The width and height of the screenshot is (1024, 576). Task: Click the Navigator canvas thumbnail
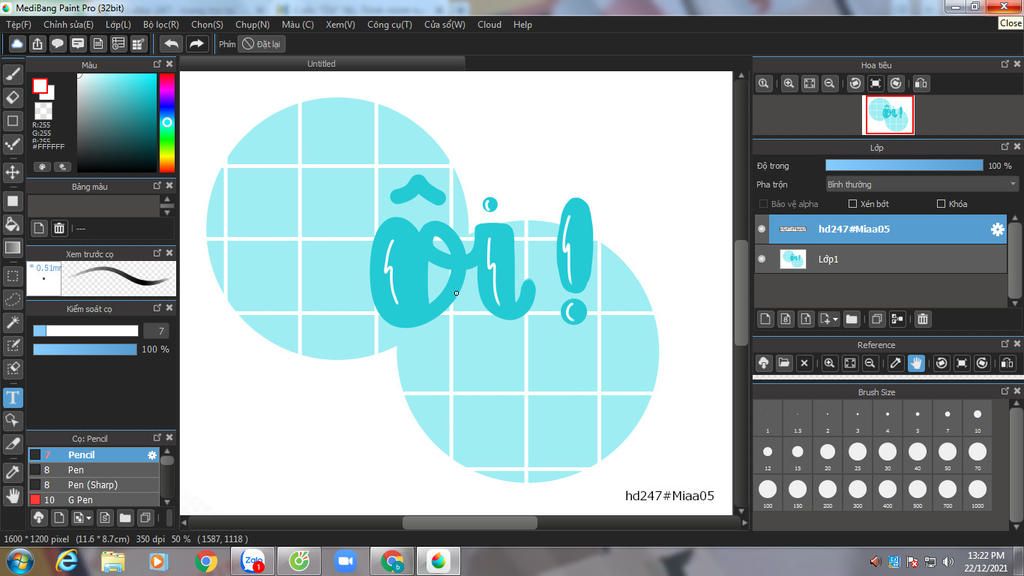[888, 114]
